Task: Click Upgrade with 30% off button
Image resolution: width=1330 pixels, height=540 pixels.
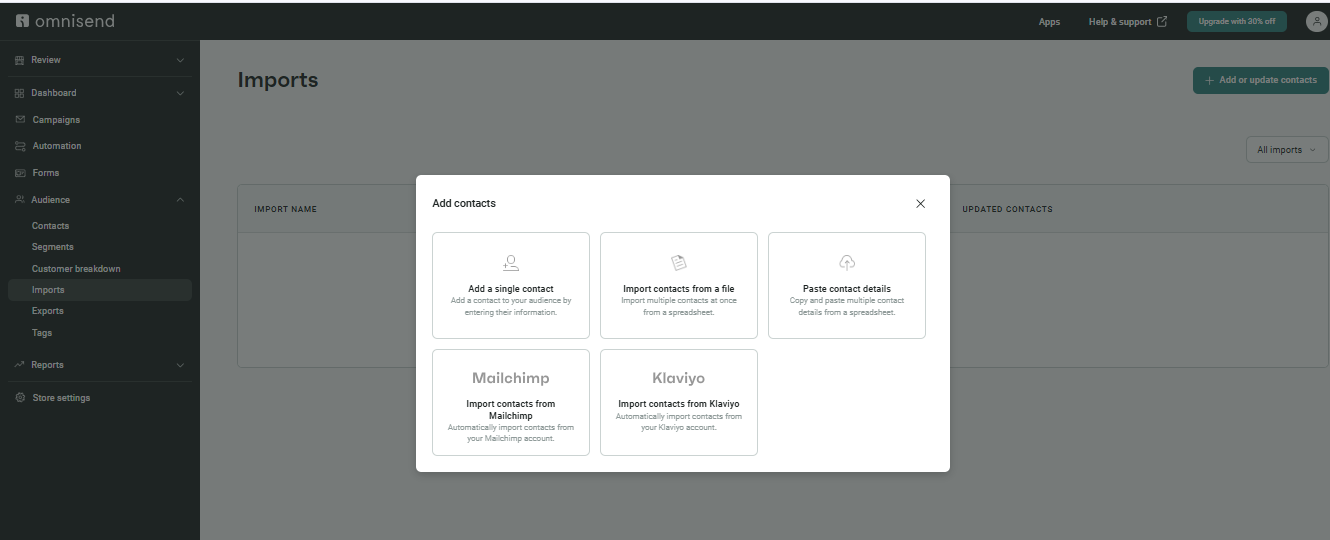Action: [1236, 22]
